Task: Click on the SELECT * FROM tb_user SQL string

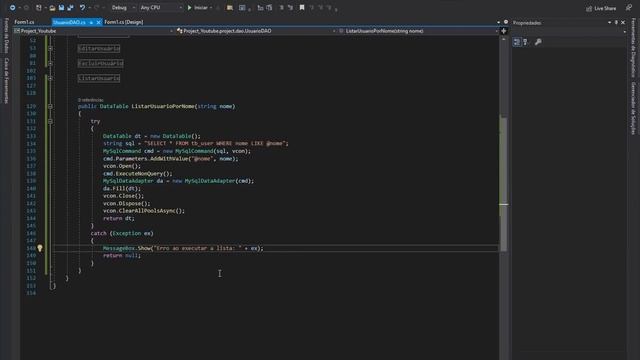Action: (216, 144)
